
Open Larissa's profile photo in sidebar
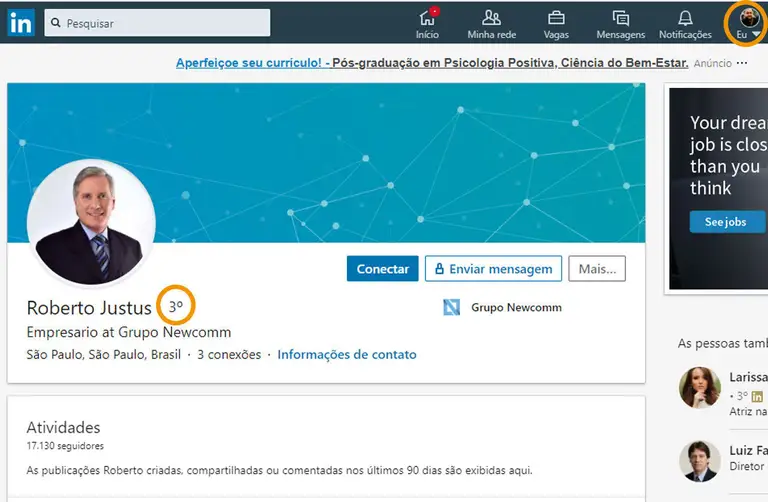pos(700,387)
